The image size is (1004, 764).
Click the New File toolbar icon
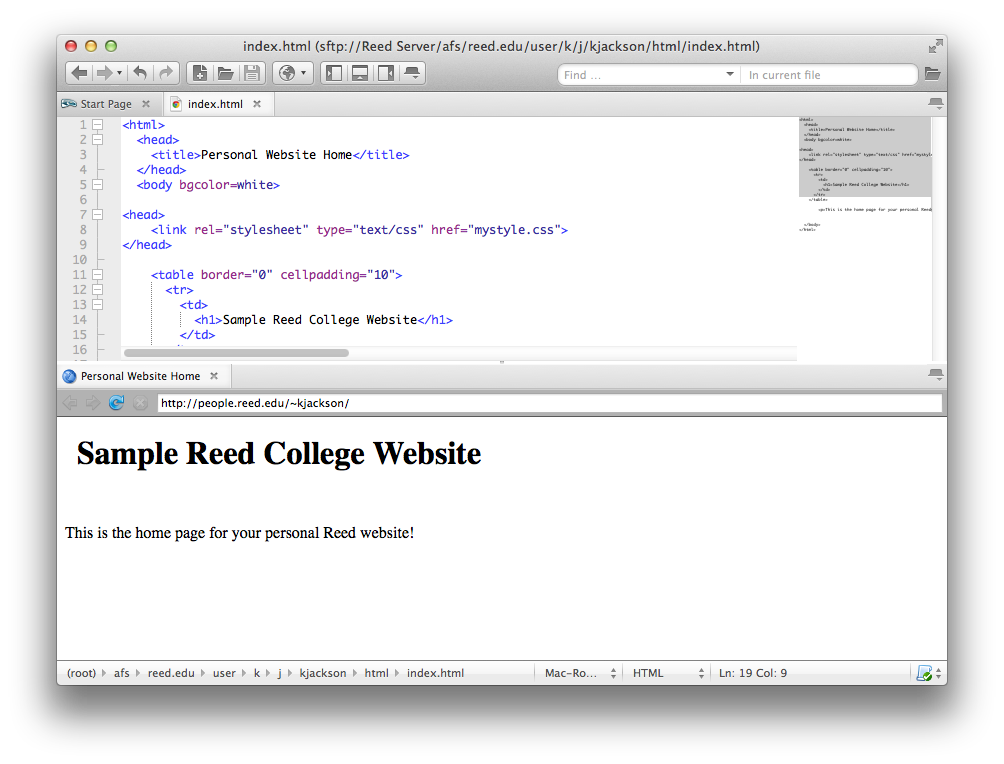pyautogui.click(x=200, y=73)
